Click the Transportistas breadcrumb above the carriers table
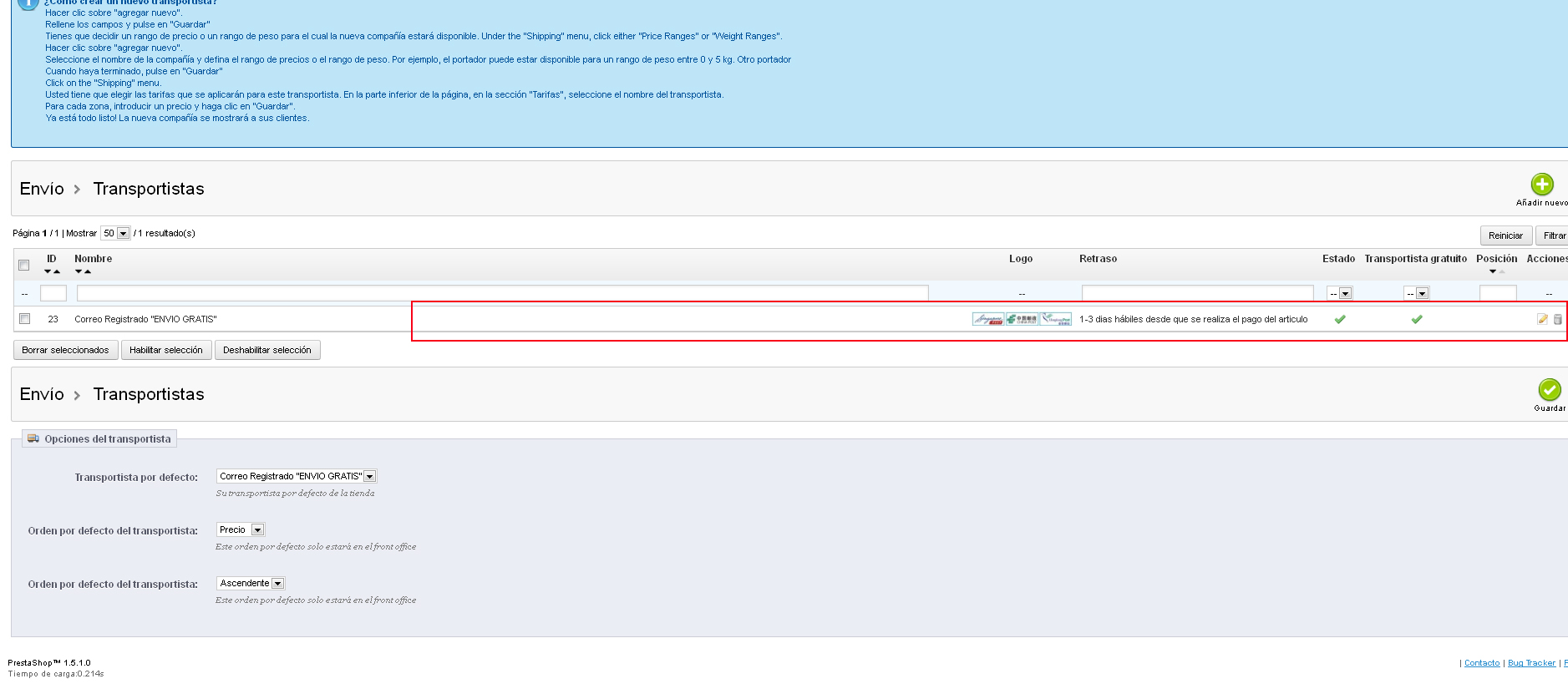This screenshot has width=1568, height=699. click(x=149, y=189)
